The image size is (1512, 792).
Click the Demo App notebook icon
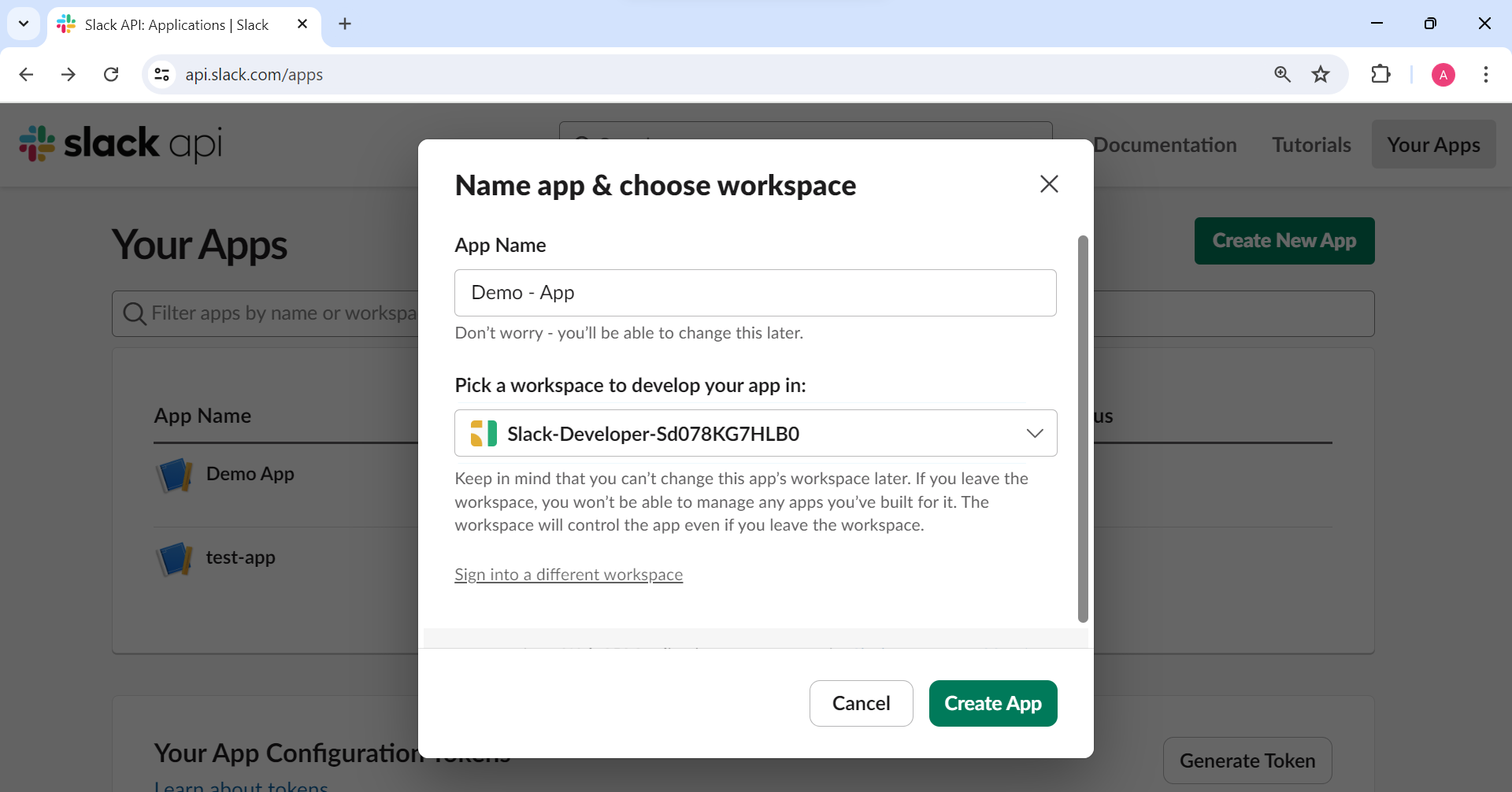175,475
